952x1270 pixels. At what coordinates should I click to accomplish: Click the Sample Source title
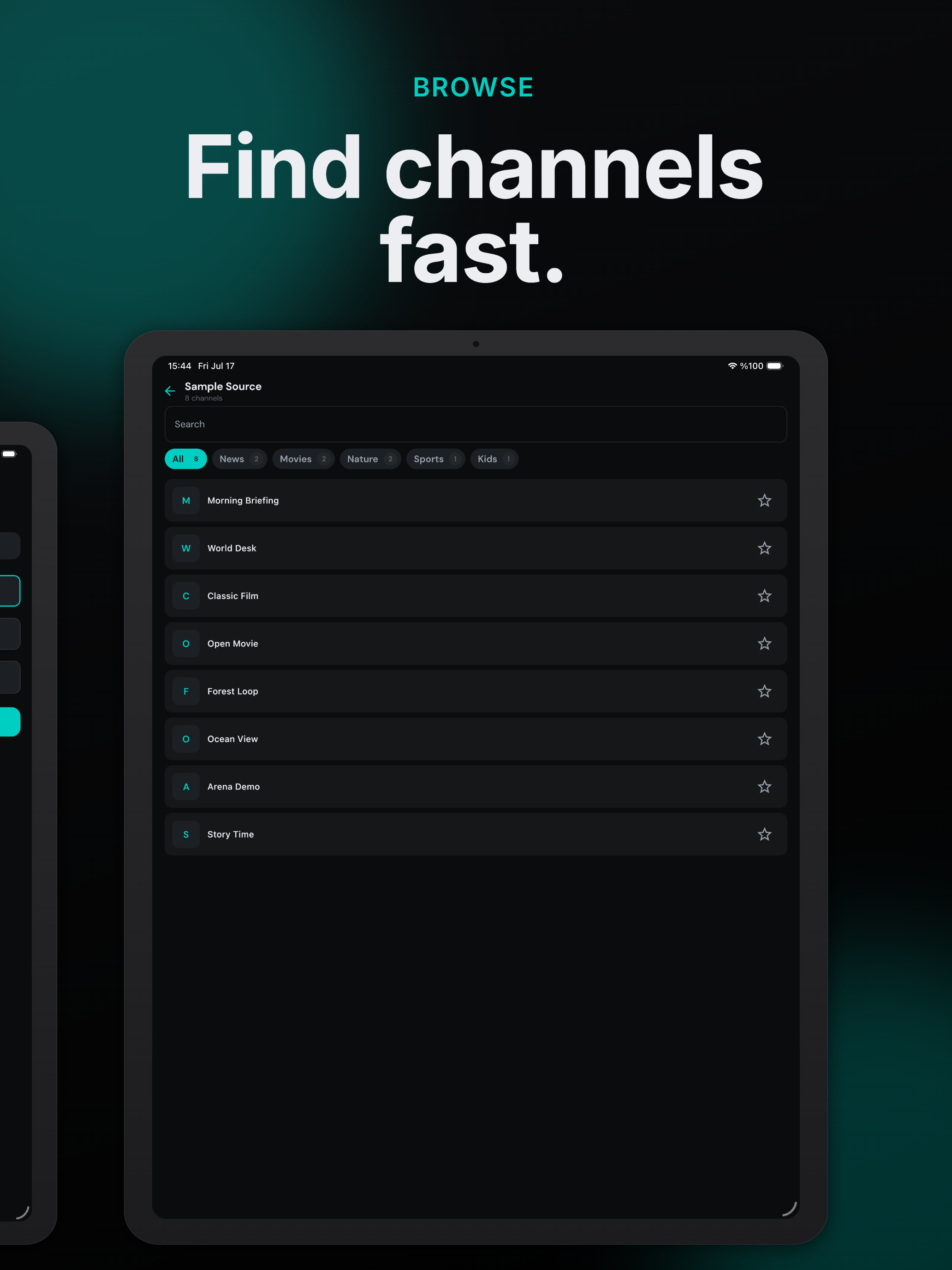tap(223, 386)
